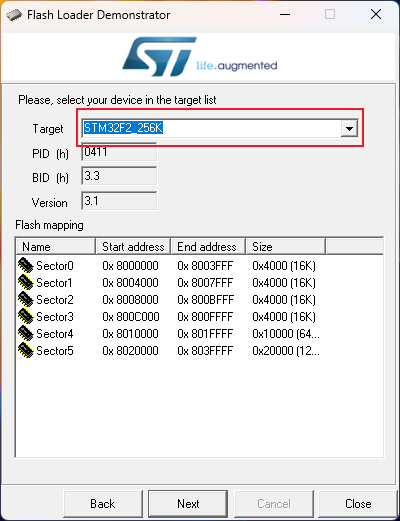Click the Size column header
This screenshot has height=521, width=400.
coord(285,247)
